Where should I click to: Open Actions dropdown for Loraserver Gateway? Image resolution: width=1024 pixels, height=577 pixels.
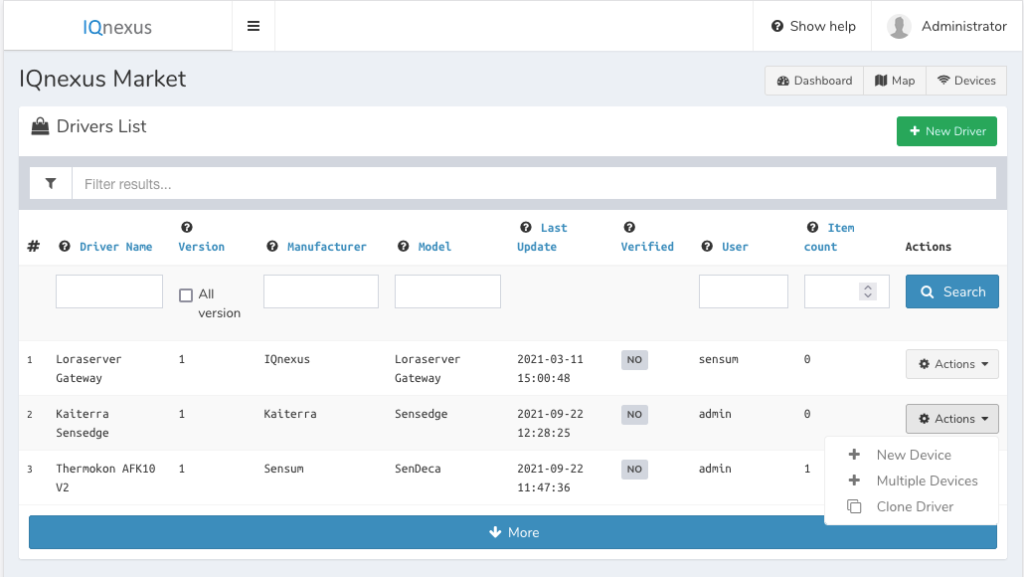(952, 364)
